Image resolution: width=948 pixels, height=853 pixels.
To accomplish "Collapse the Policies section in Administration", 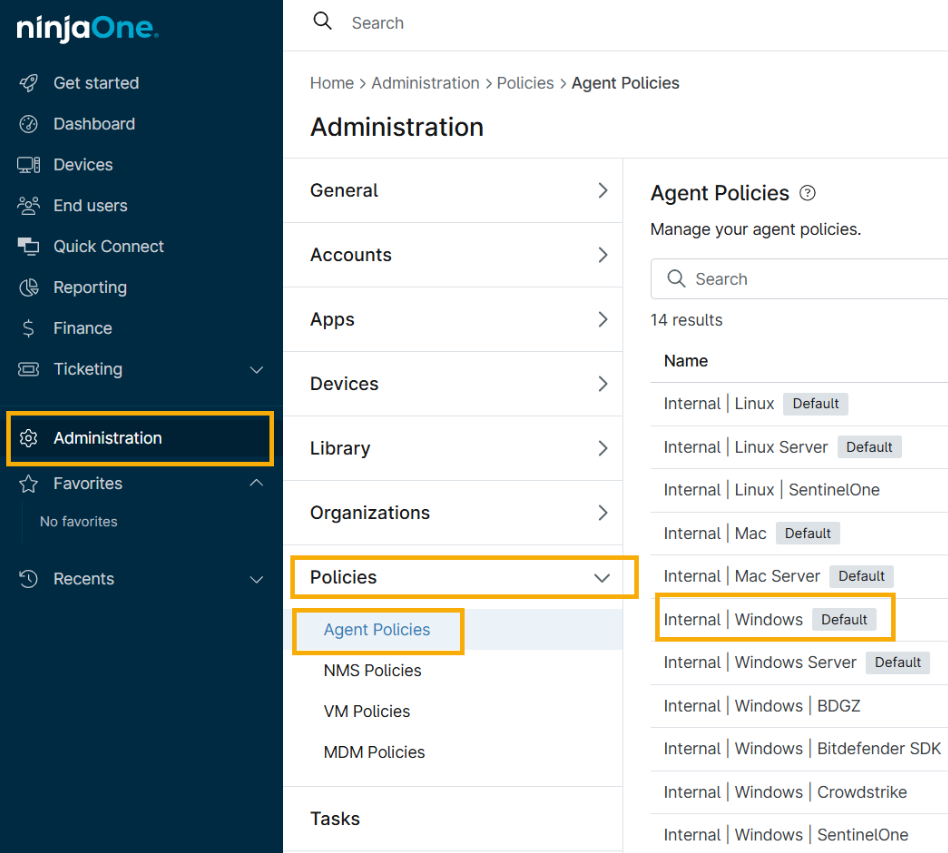I will (x=601, y=578).
